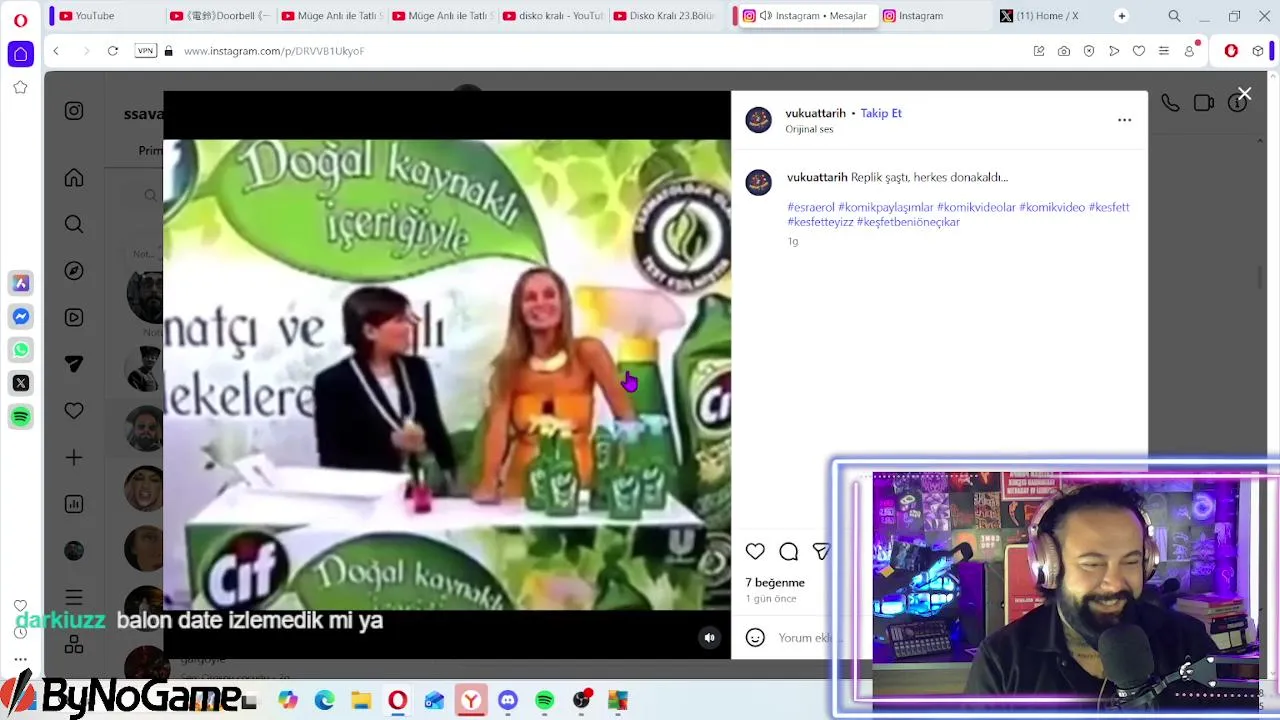This screenshot has width=1280, height=720.
Task: Open Microsoft Edge from taskbar
Action: (324, 700)
